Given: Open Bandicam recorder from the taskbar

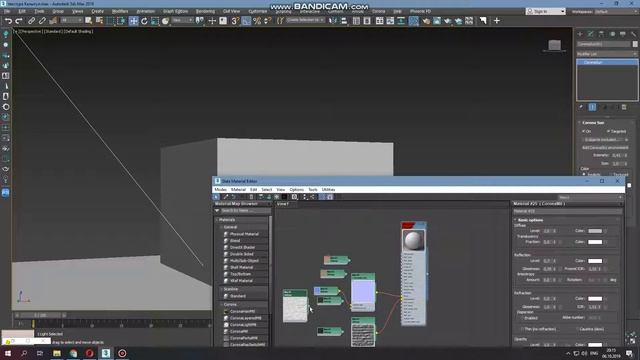Looking at the screenshot, I should [x=122, y=353].
